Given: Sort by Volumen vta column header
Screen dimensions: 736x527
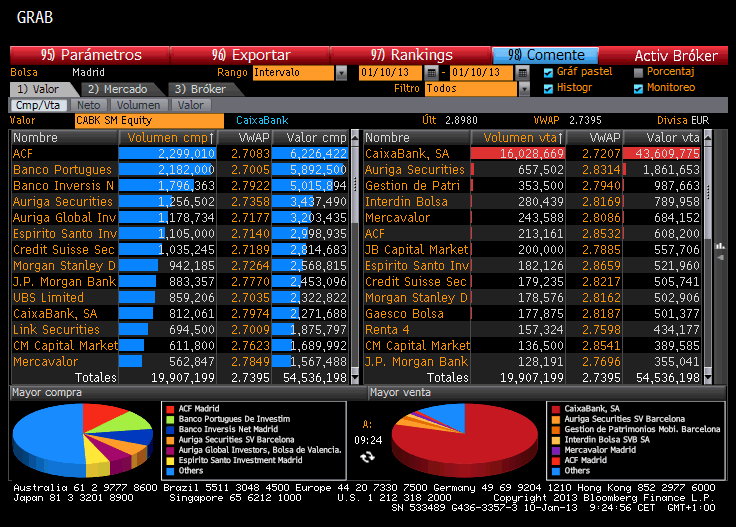Looking at the screenshot, I should 519,137.
